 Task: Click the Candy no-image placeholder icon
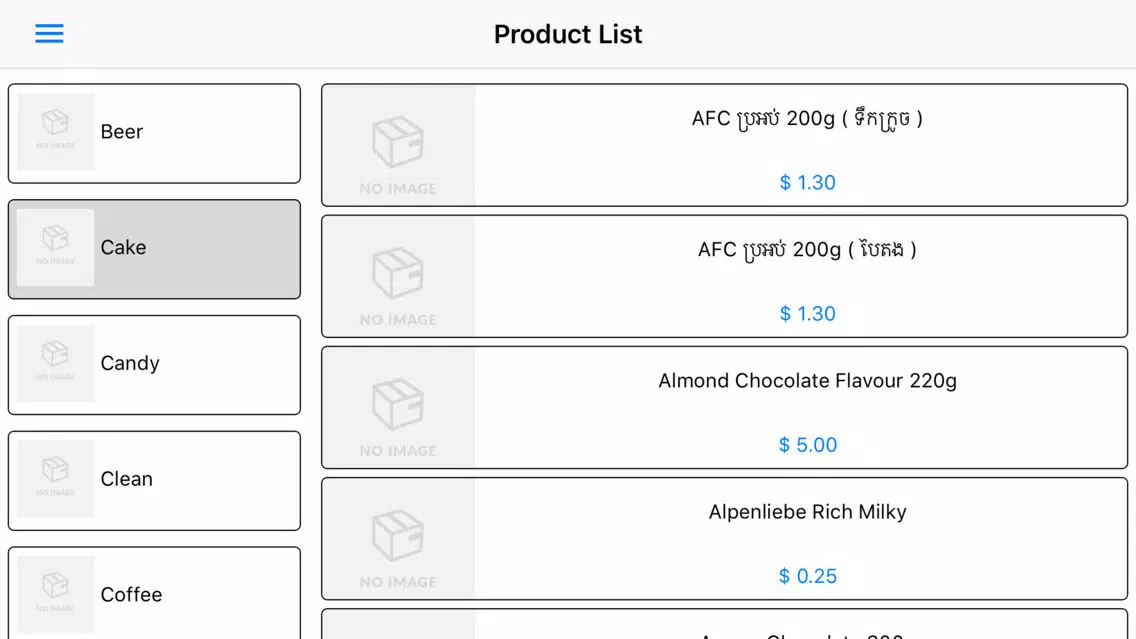tap(56, 363)
